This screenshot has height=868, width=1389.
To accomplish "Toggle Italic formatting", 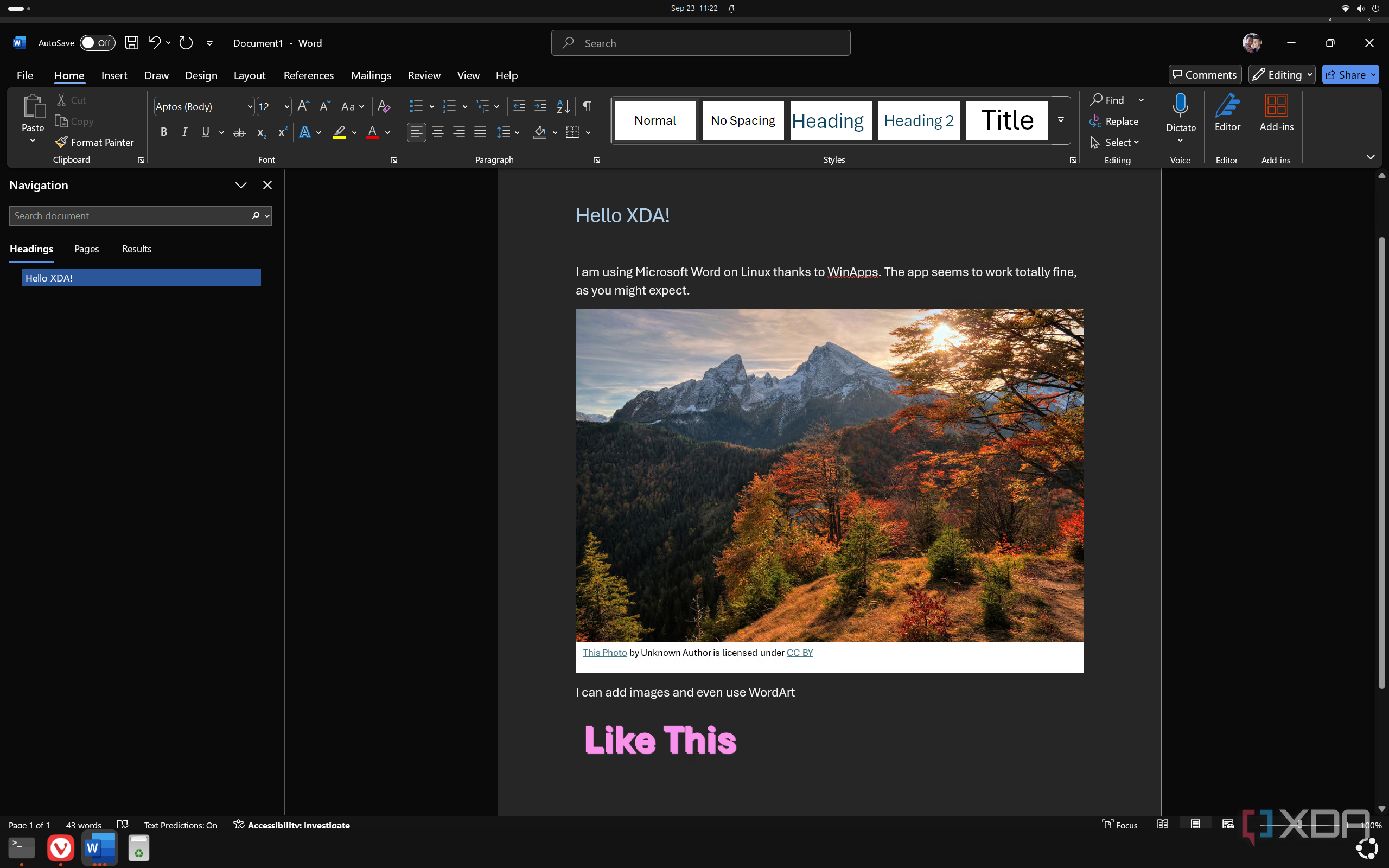I will tap(184, 132).
